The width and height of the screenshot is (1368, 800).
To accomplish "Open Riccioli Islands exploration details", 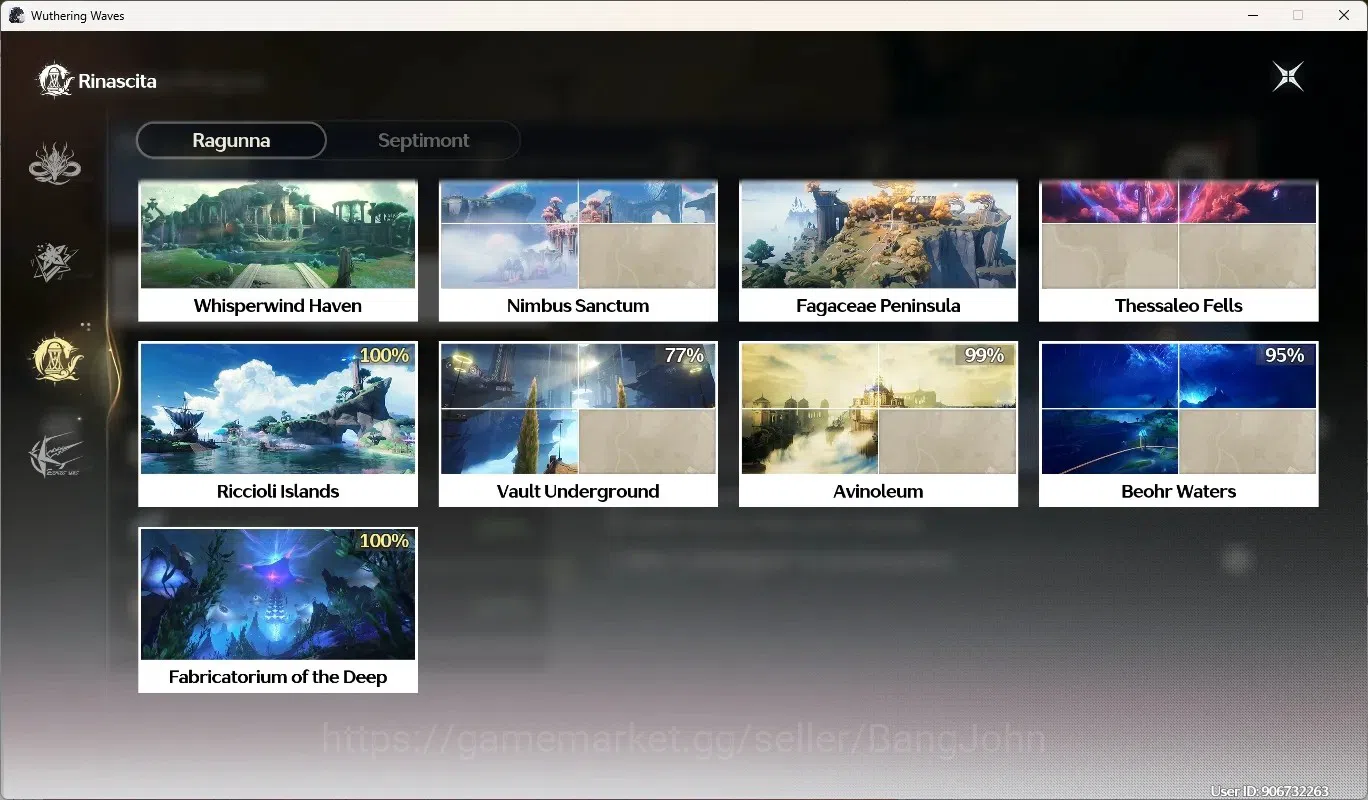I will (278, 424).
